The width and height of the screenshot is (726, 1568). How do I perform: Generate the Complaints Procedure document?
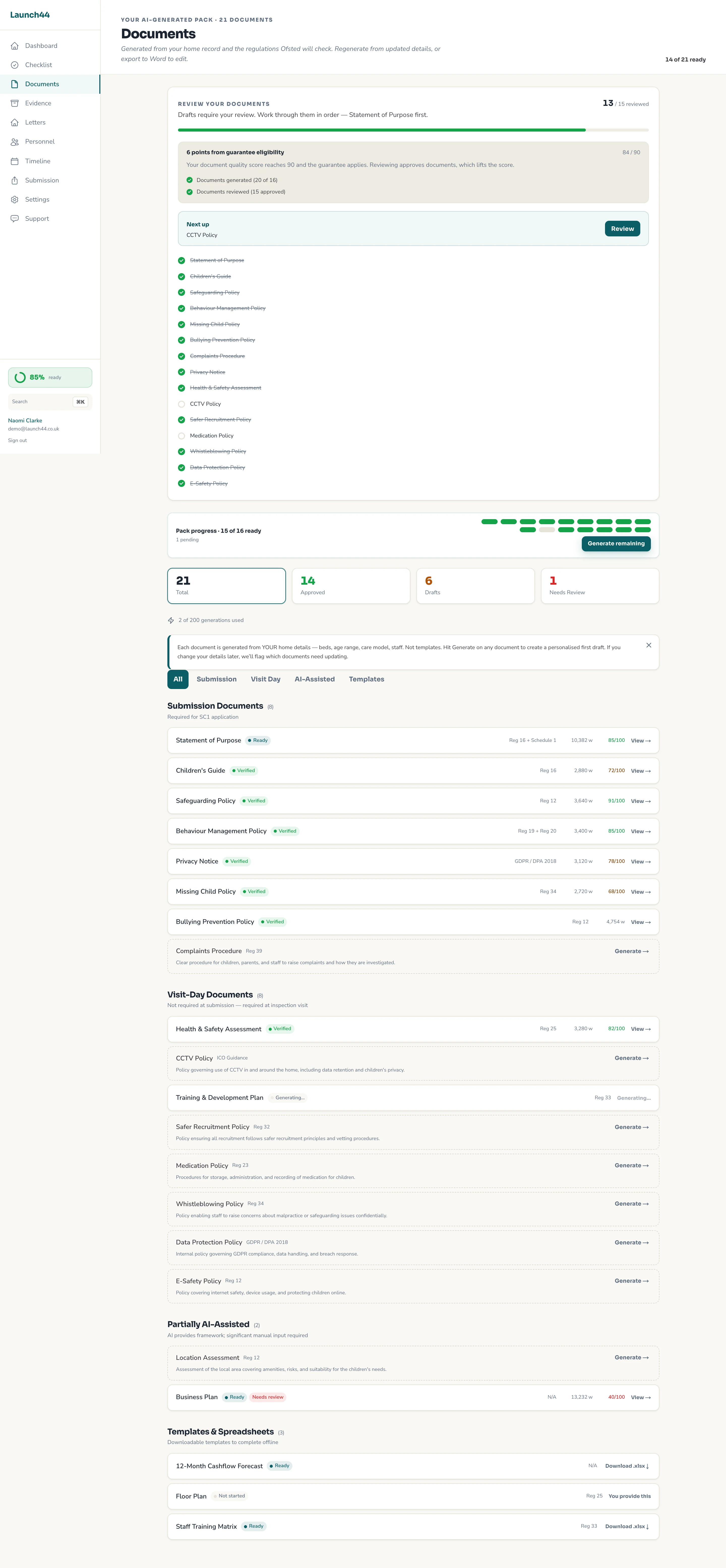(632, 951)
